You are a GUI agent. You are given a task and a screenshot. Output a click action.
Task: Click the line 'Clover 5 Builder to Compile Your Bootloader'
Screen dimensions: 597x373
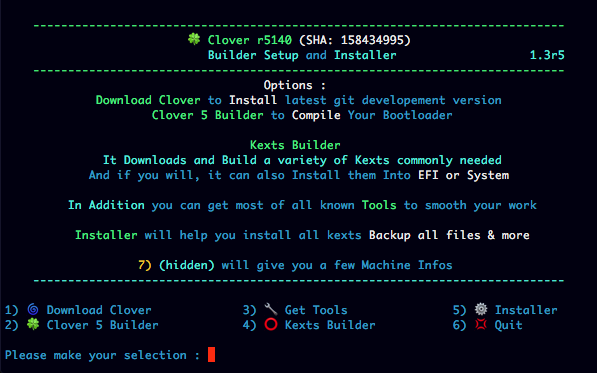[302, 115]
